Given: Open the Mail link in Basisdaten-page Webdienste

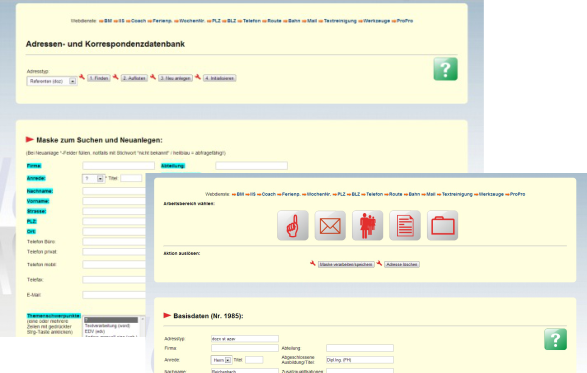Looking at the screenshot, I should pyautogui.click(x=431, y=194).
